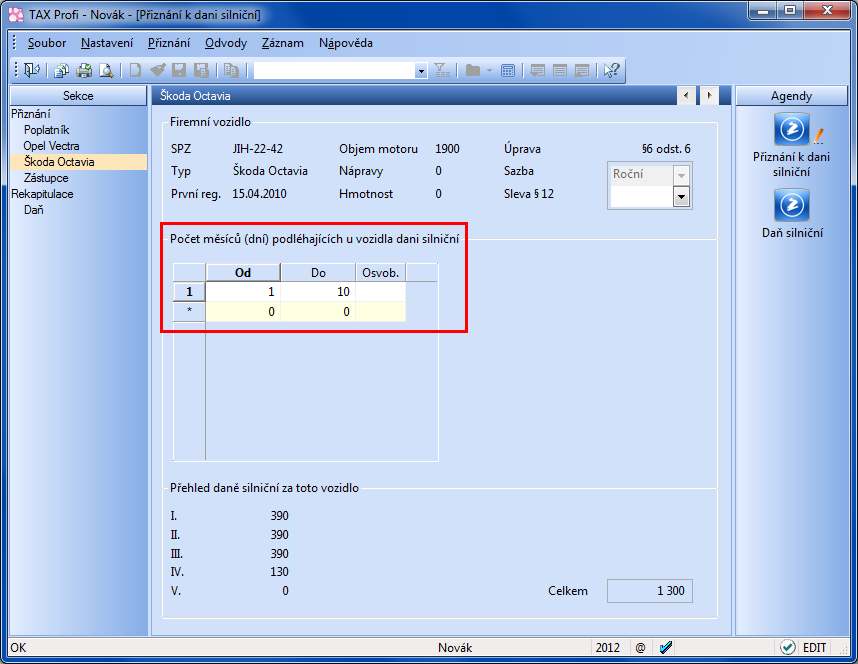This screenshot has height=664, width=858.
Task: Click the exit door toolbar icon
Action: point(32,70)
